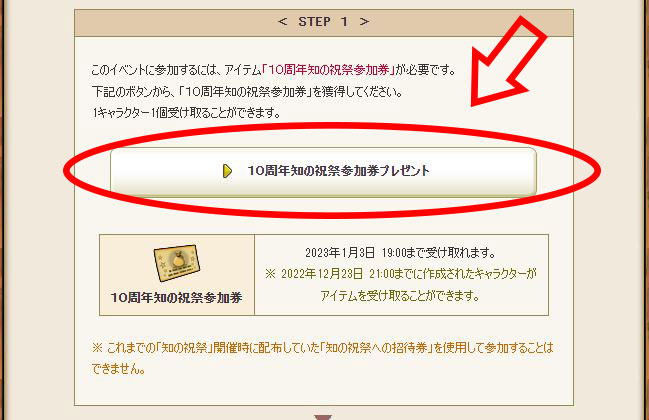Click the brown down triangle below the box
The image size is (649, 420).
323,417
